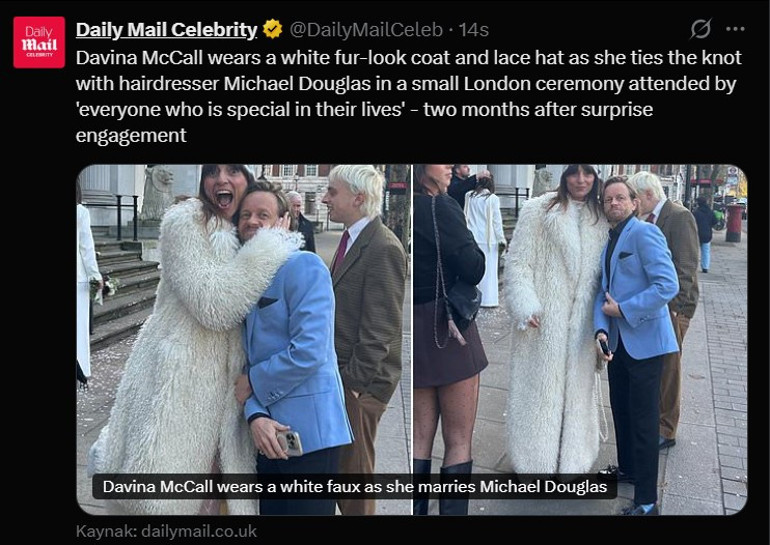770x545 pixels.
Task: Click the burgundy tie on blond man
Action: pos(341,251)
